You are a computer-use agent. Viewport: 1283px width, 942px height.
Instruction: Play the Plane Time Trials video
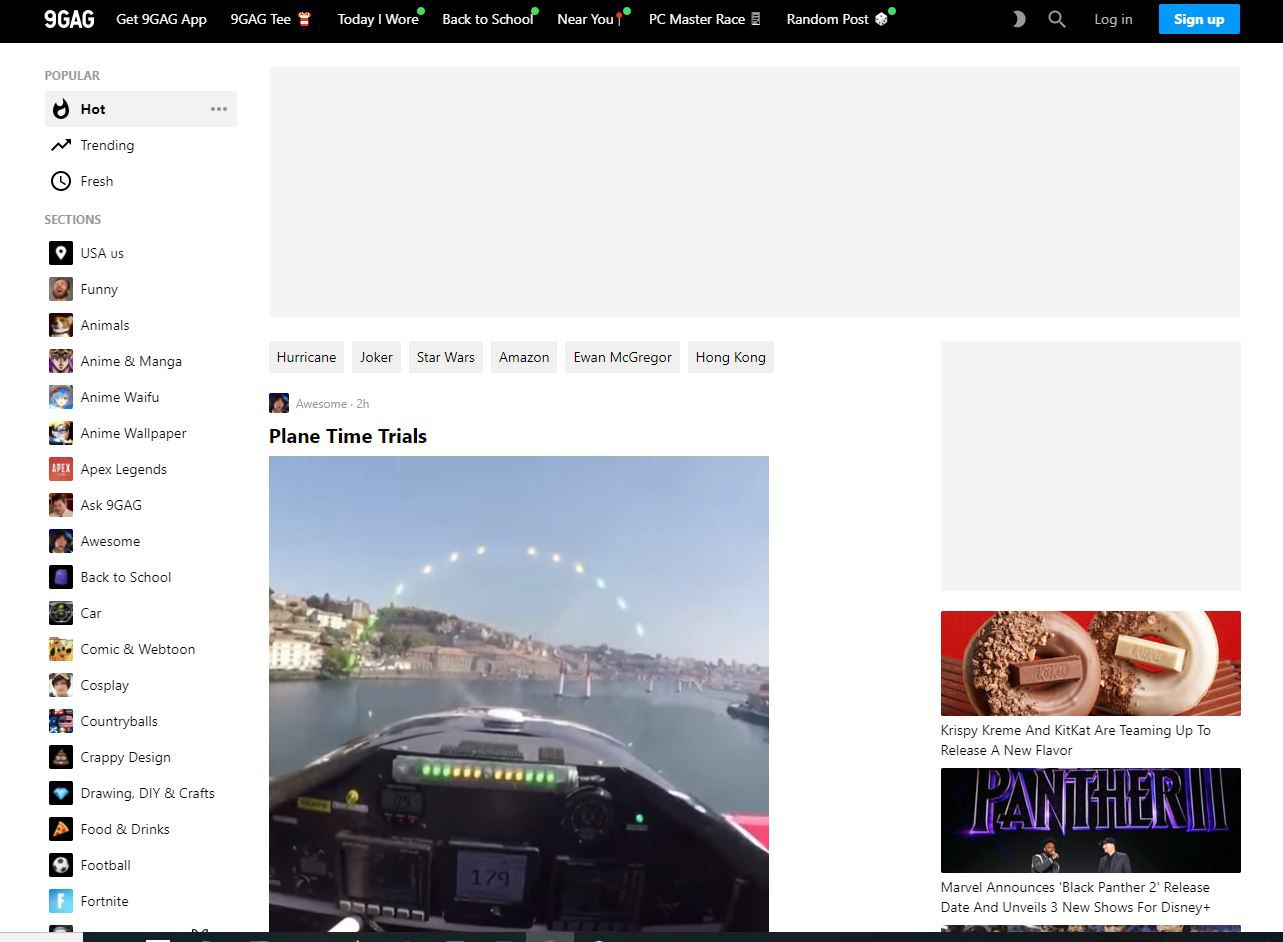pyautogui.click(x=519, y=694)
